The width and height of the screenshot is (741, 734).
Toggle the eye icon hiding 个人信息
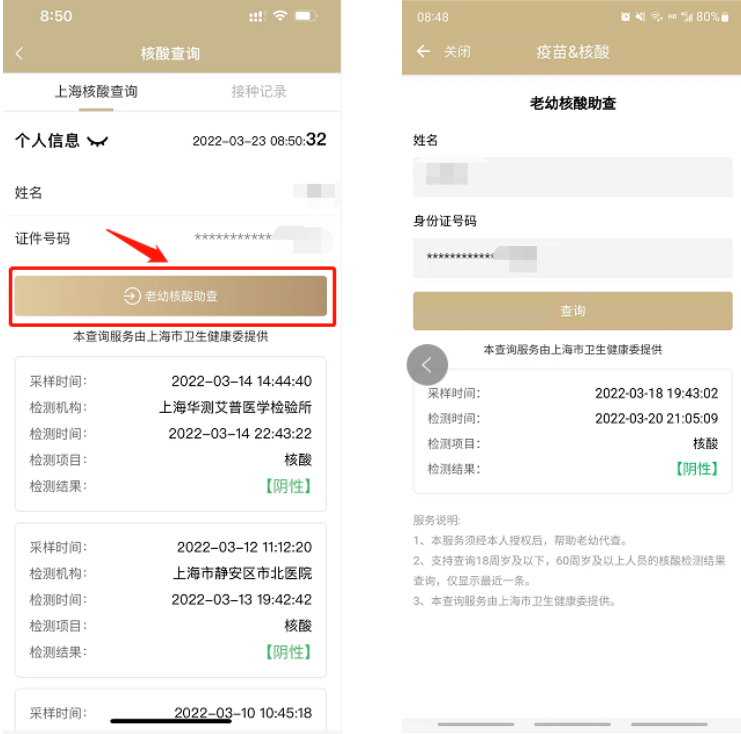click(x=97, y=140)
